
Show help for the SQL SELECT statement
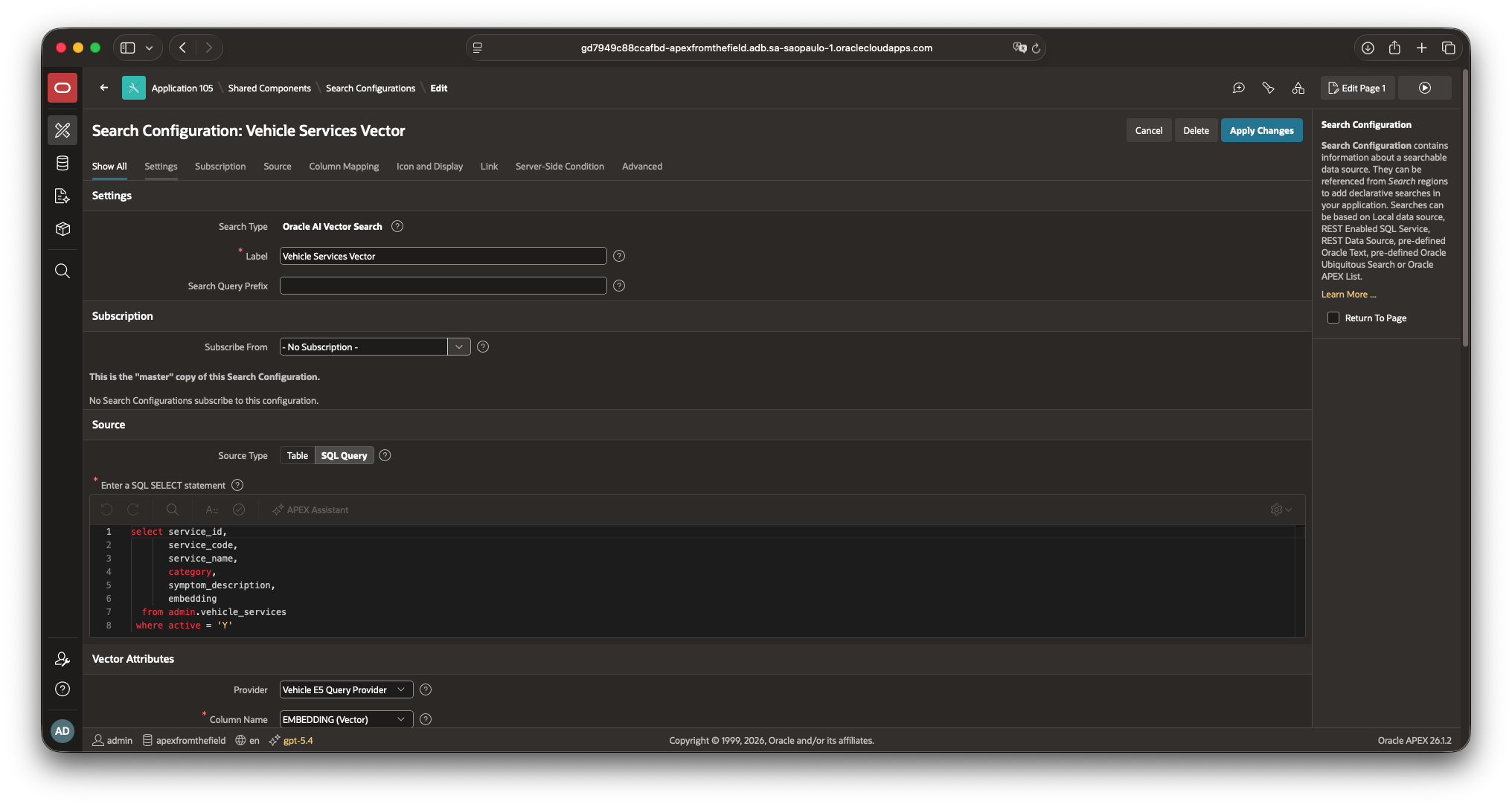pos(237,485)
